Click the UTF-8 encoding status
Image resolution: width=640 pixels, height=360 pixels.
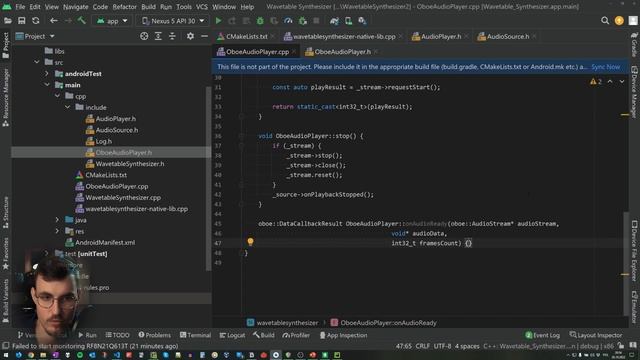[442, 346]
